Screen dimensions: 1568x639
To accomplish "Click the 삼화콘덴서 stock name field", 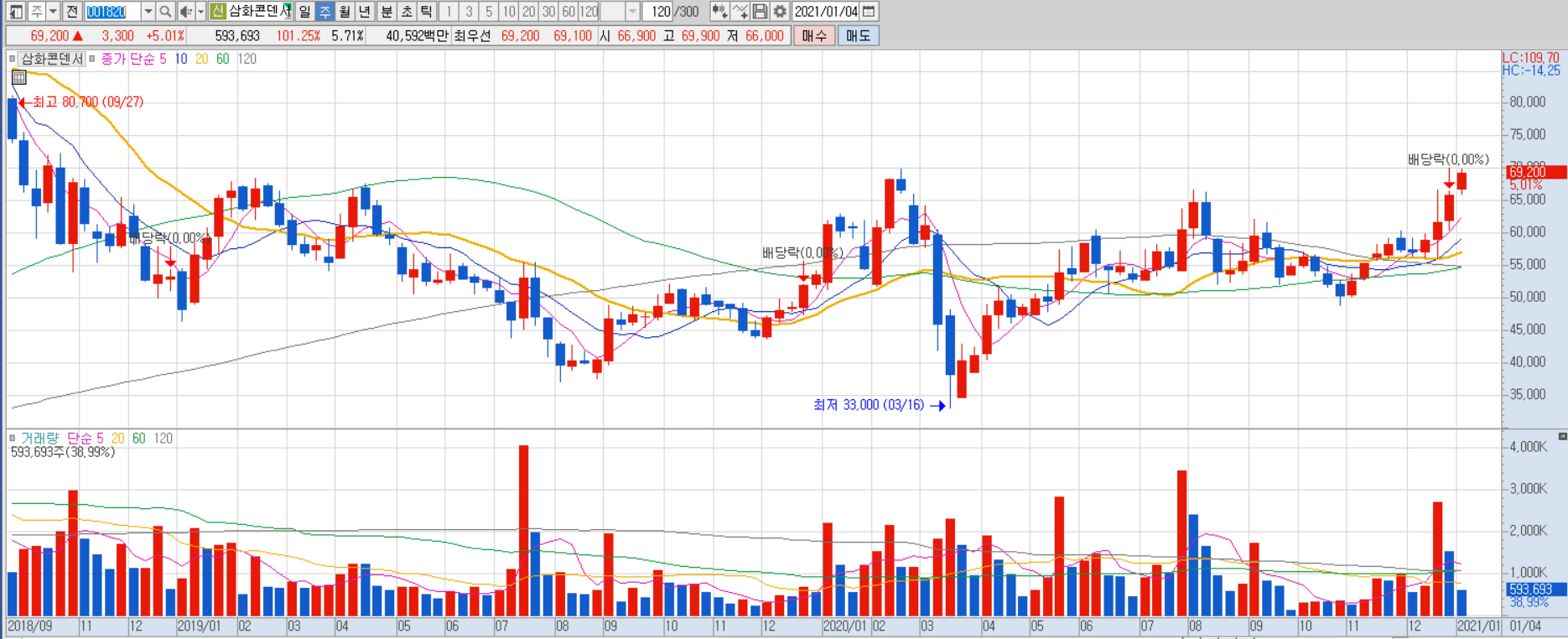I will pyautogui.click(x=260, y=12).
